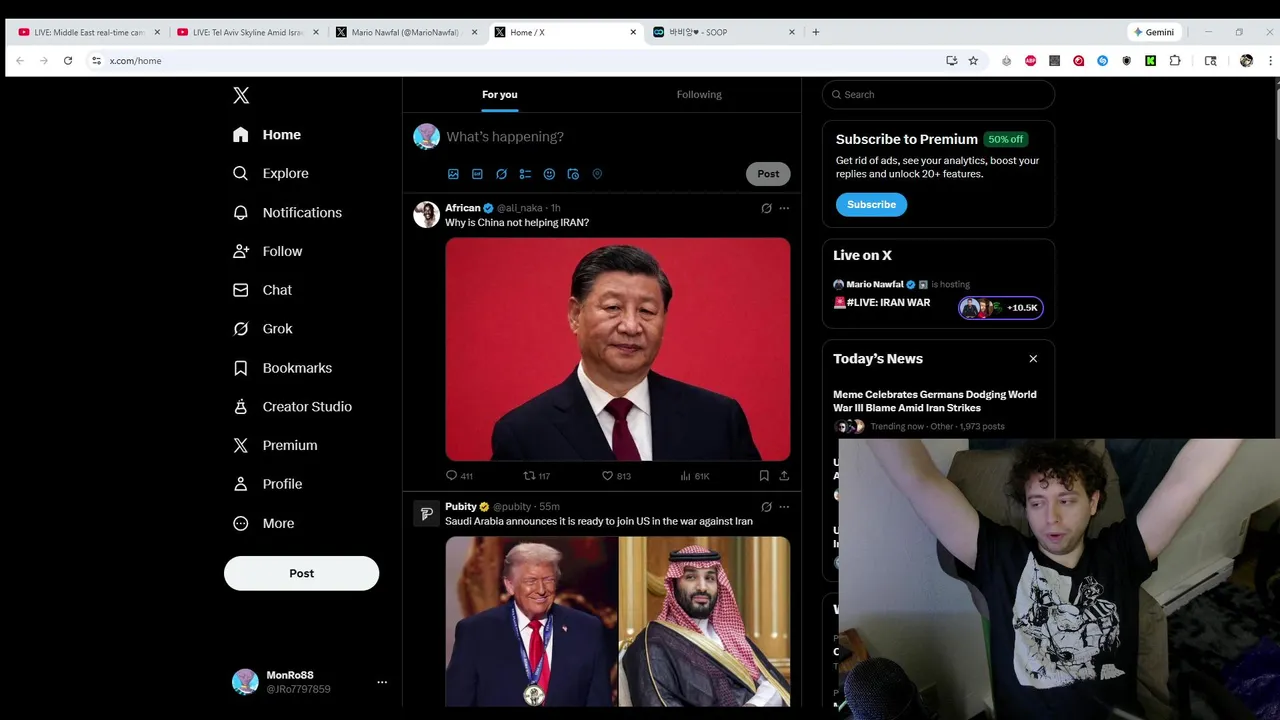Screen dimensions: 1280x720
Task: Open Chrome's three-dot menu
Action: (1270, 61)
